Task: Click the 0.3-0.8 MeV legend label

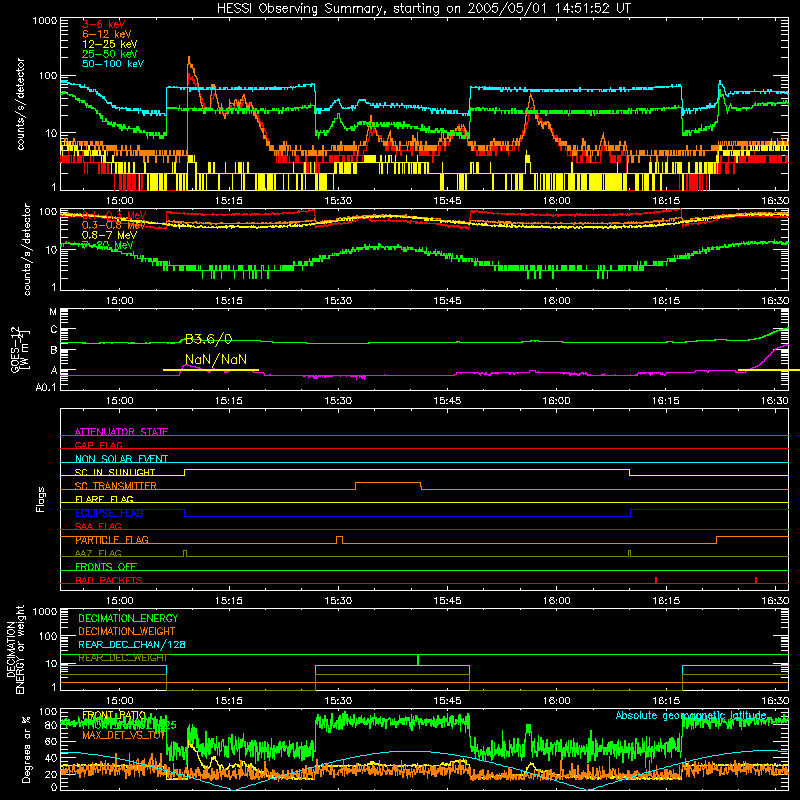Action: tap(113, 225)
